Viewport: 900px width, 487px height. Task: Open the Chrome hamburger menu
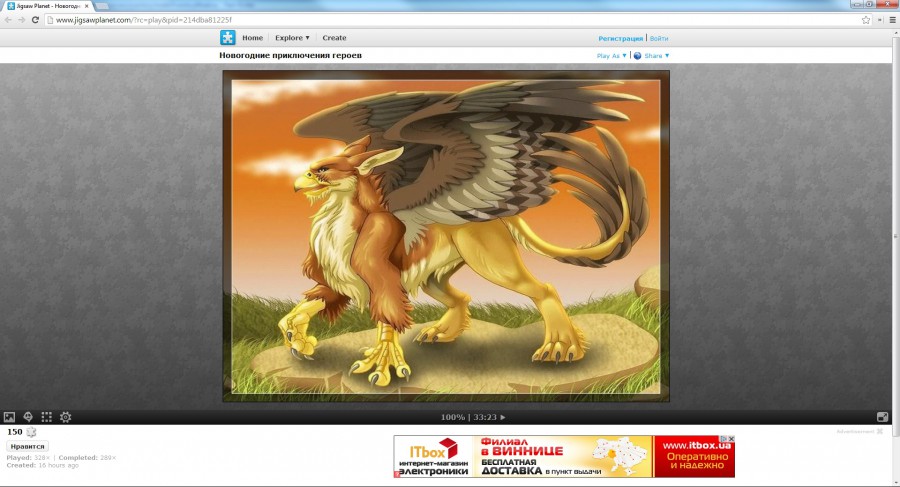coord(893,20)
